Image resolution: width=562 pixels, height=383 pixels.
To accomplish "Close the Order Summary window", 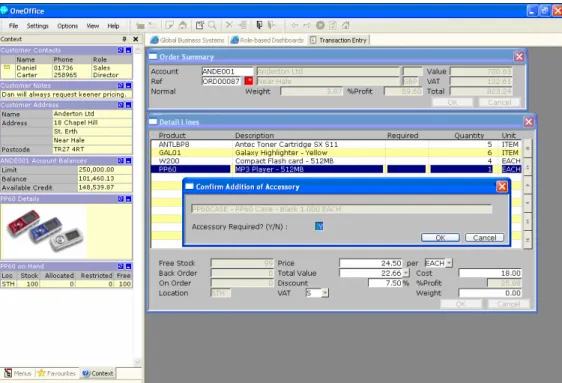I will (519, 57).
